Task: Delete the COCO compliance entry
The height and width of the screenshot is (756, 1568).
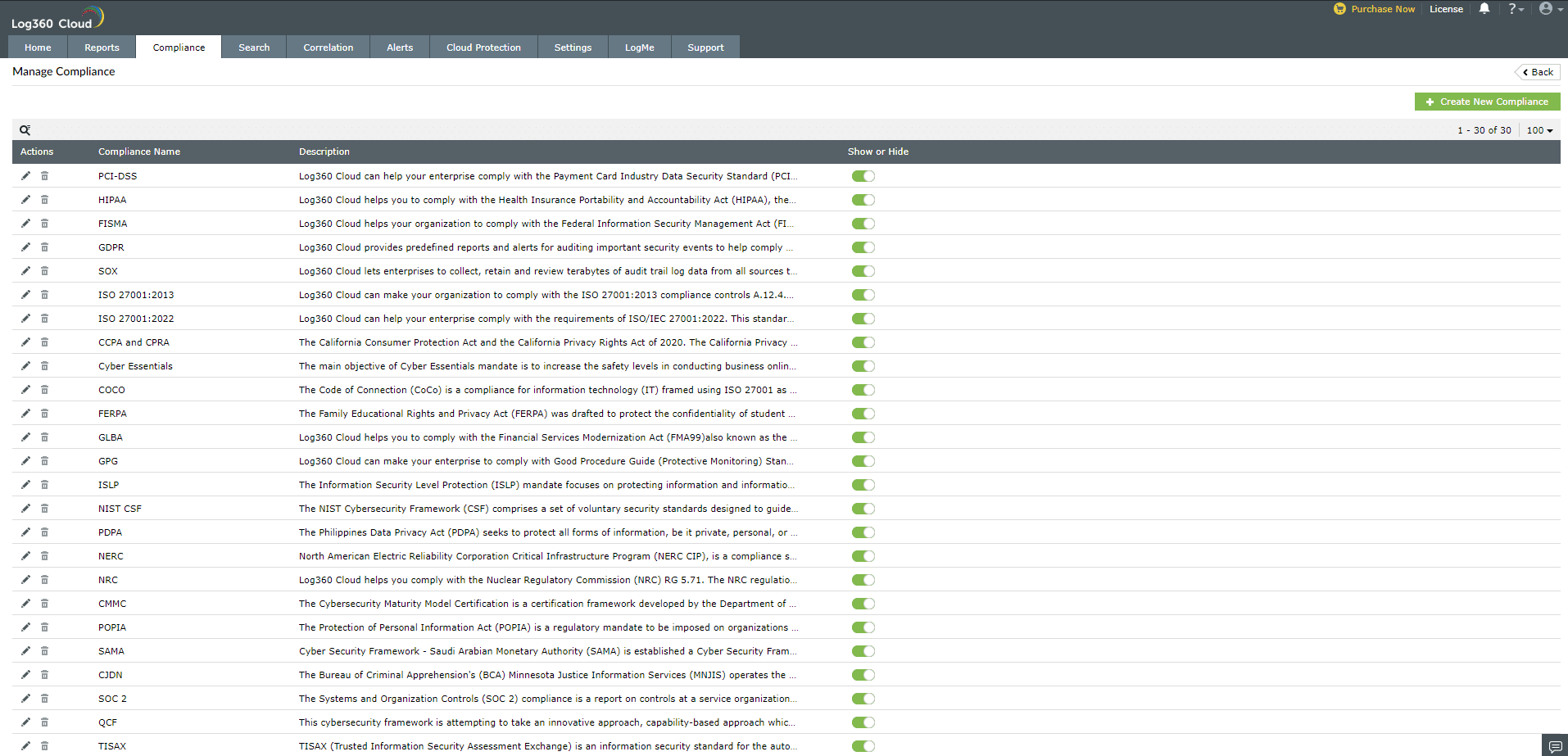Action: coord(44,390)
